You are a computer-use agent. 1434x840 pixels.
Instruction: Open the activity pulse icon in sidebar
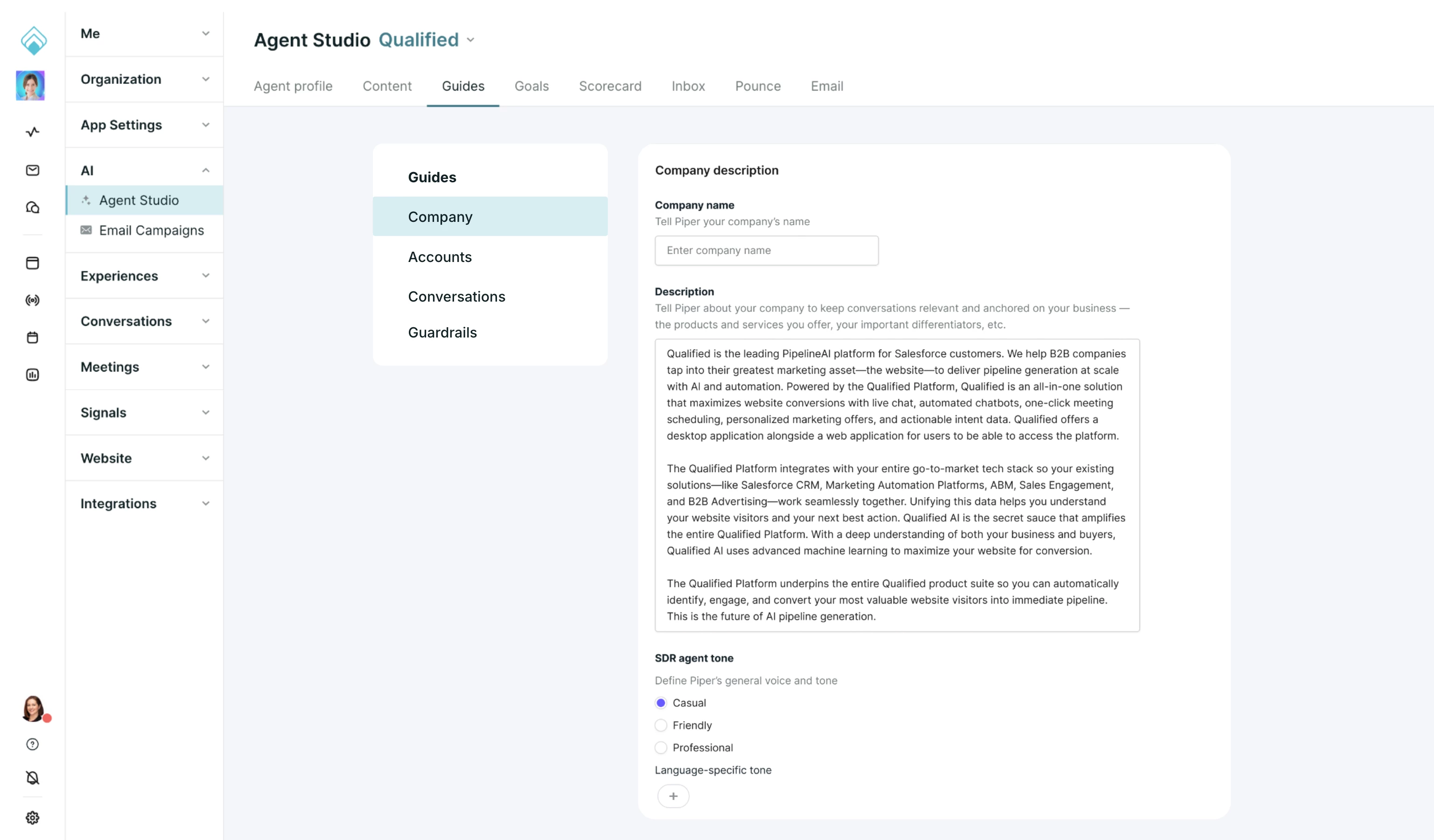(33, 131)
